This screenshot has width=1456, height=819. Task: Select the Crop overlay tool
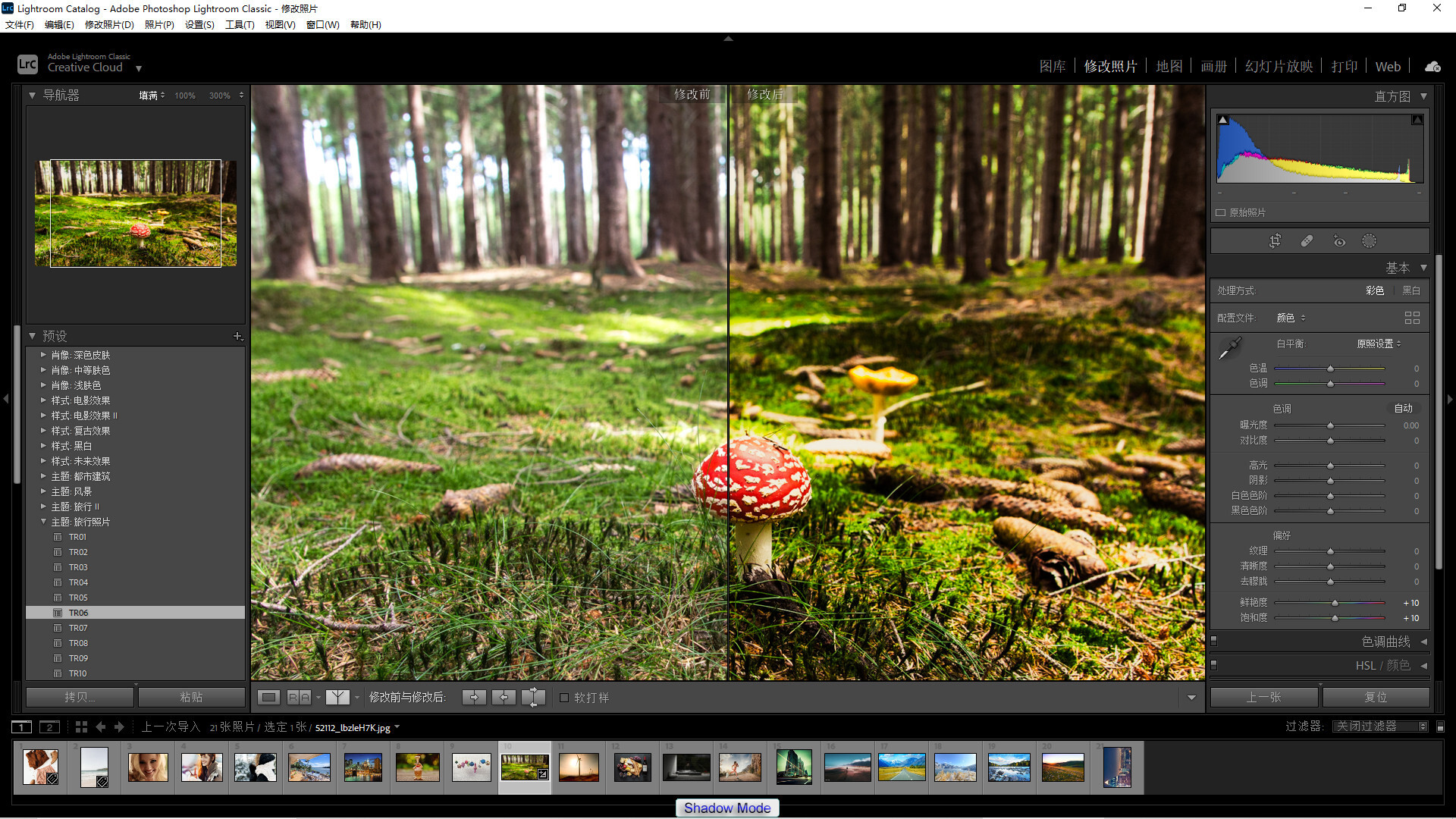click(x=1275, y=241)
